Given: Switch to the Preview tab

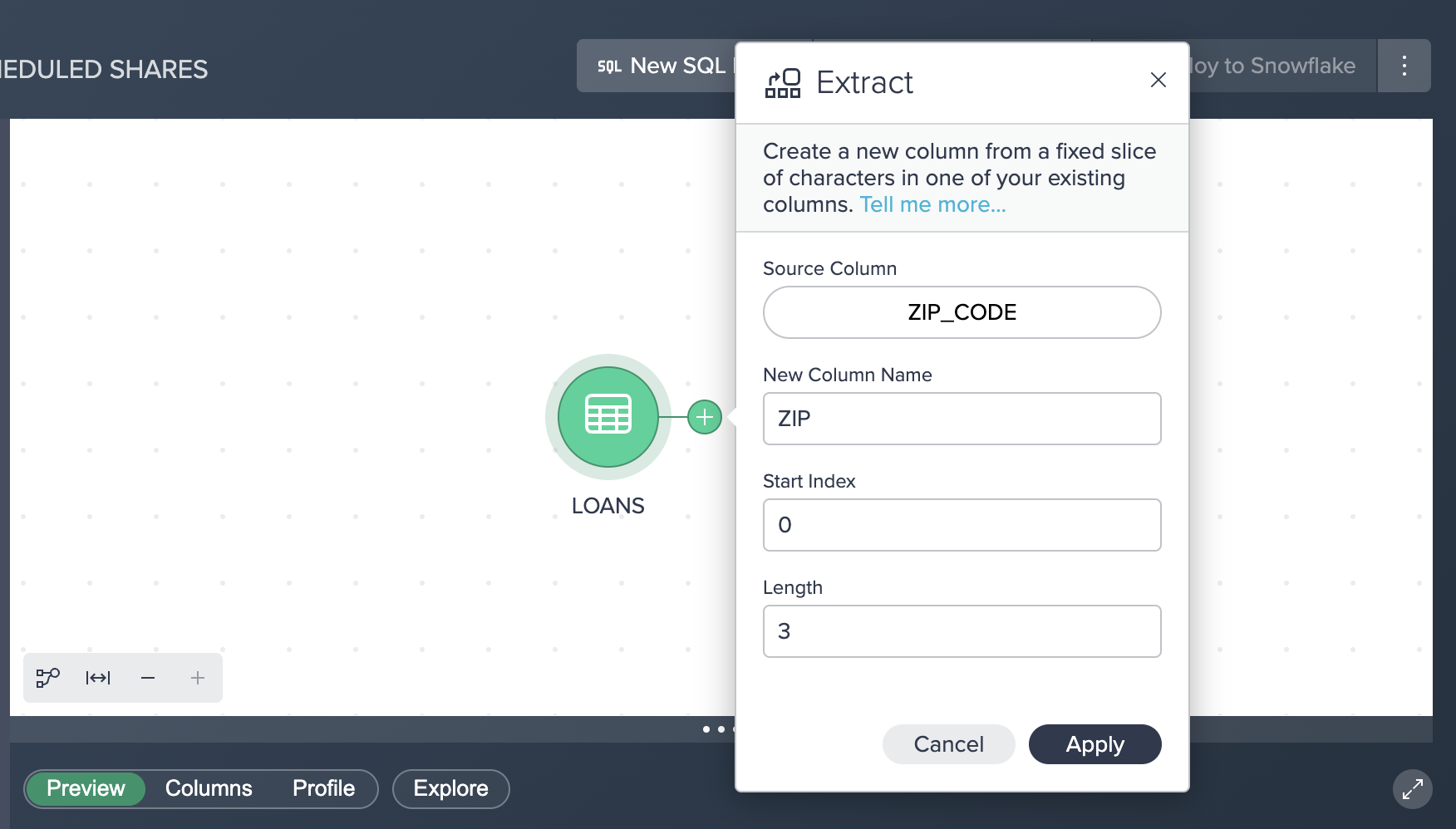Looking at the screenshot, I should [86, 788].
